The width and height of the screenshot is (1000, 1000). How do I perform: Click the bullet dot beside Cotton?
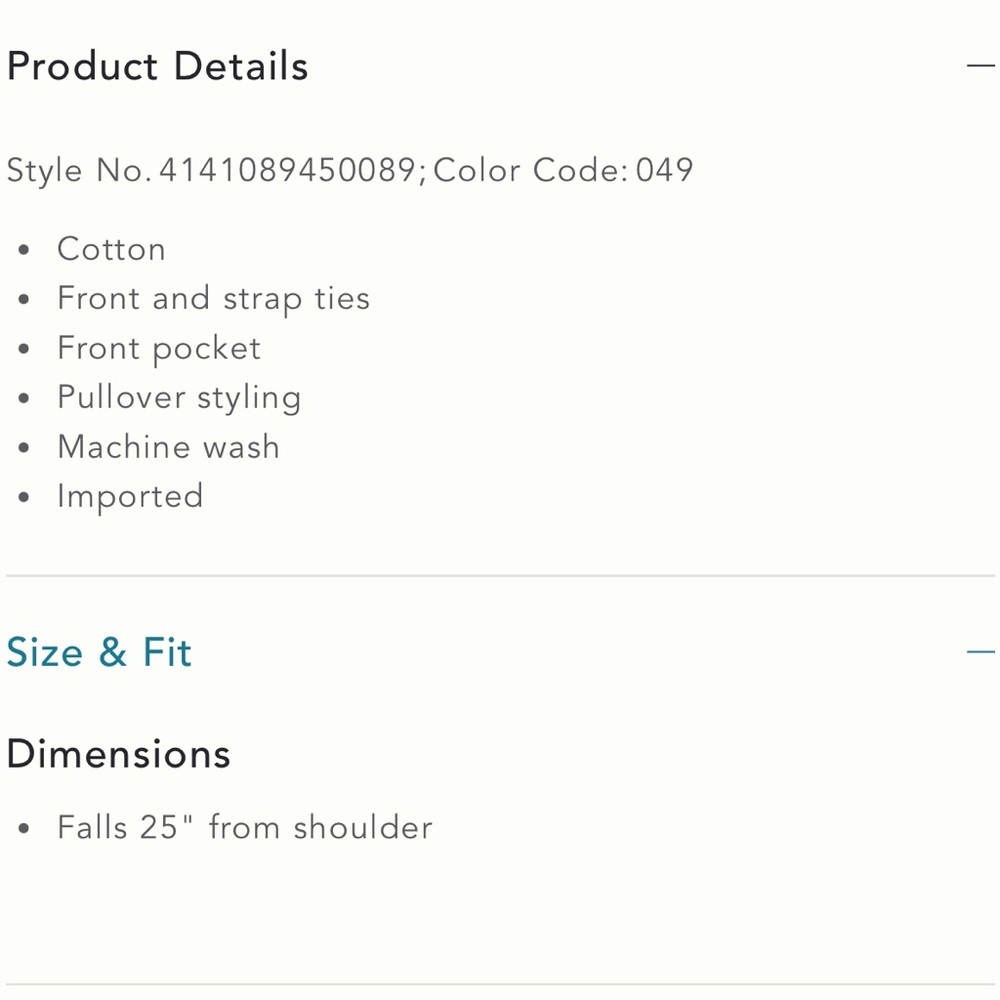[24, 250]
